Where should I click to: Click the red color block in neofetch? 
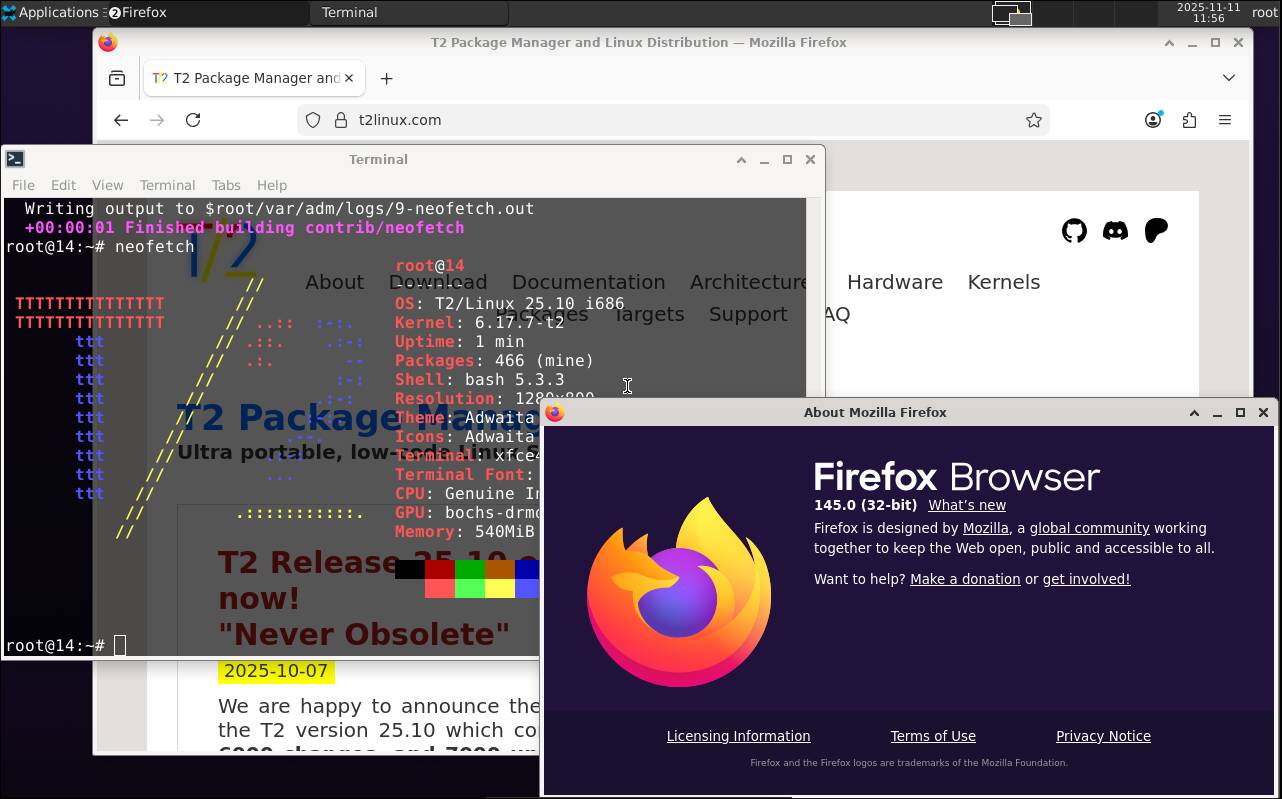pos(440,570)
